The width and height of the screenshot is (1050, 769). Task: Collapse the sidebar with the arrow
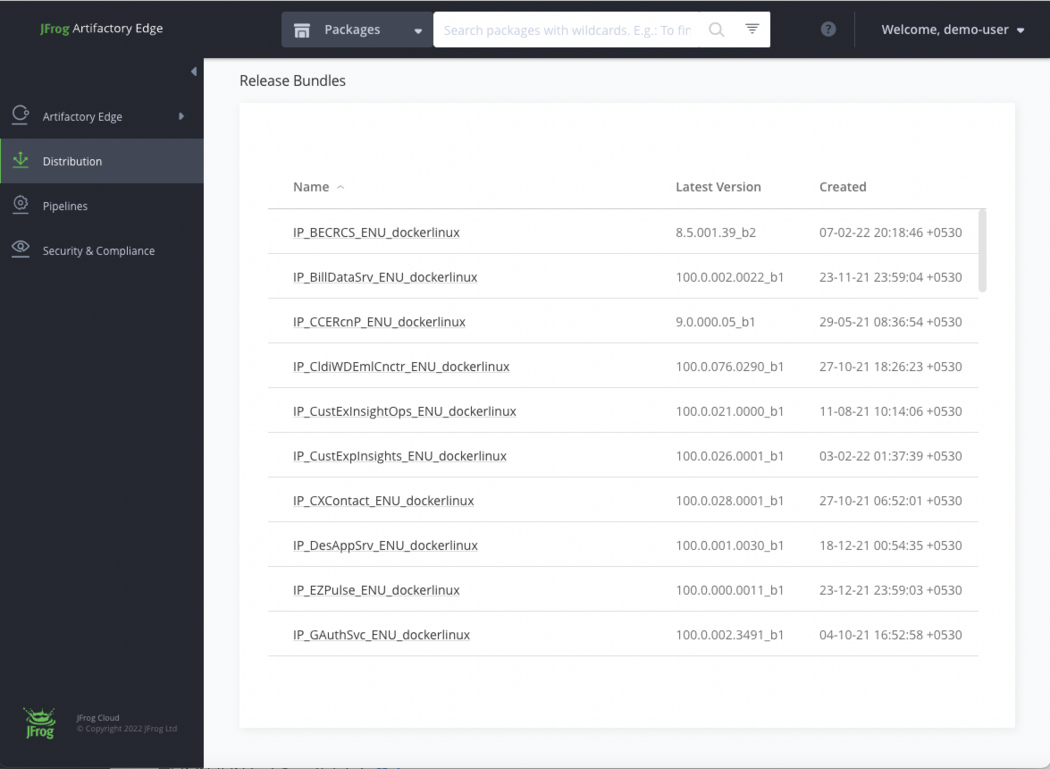coord(194,71)
